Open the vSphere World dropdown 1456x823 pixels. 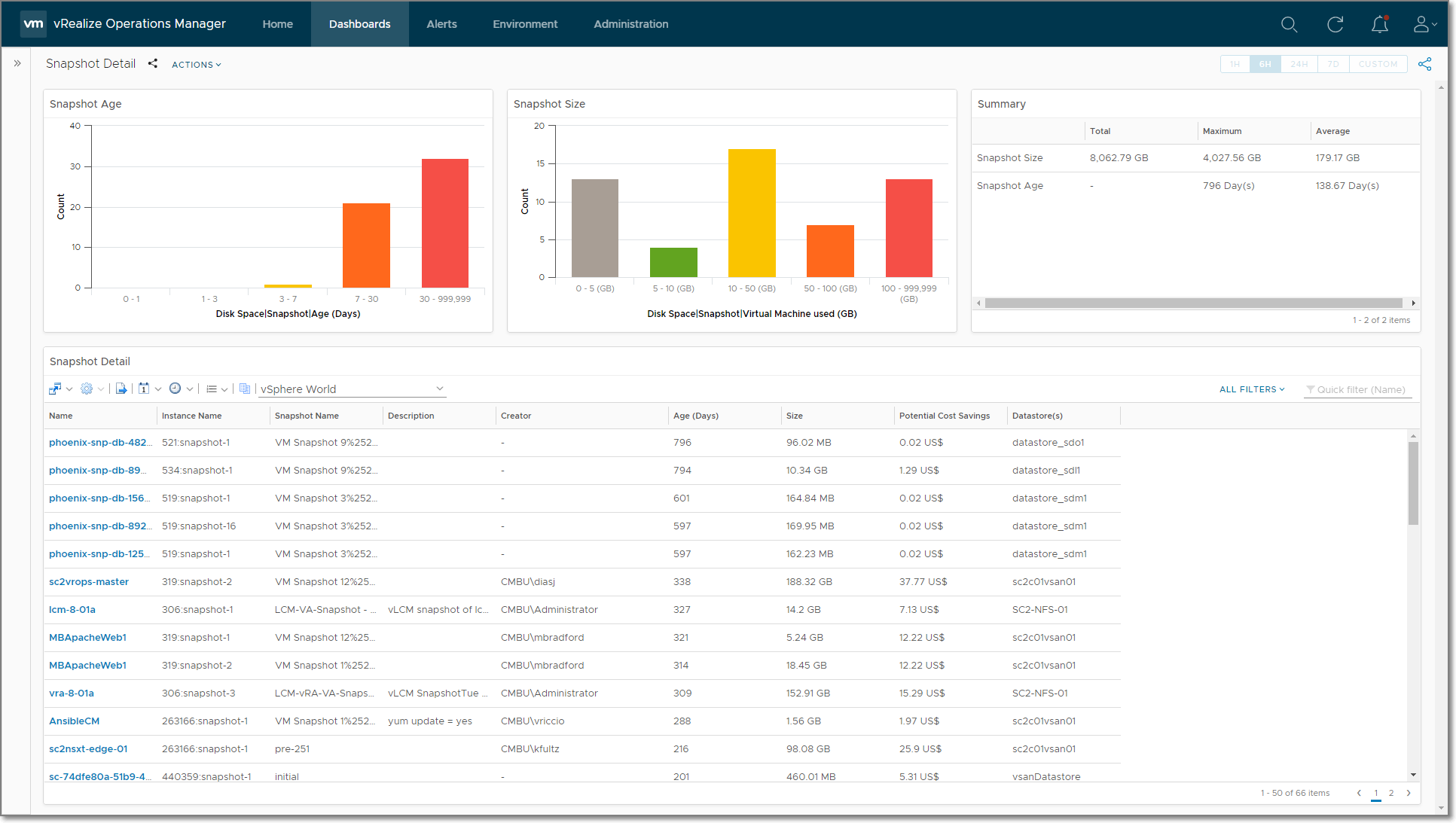coord(352,389)
